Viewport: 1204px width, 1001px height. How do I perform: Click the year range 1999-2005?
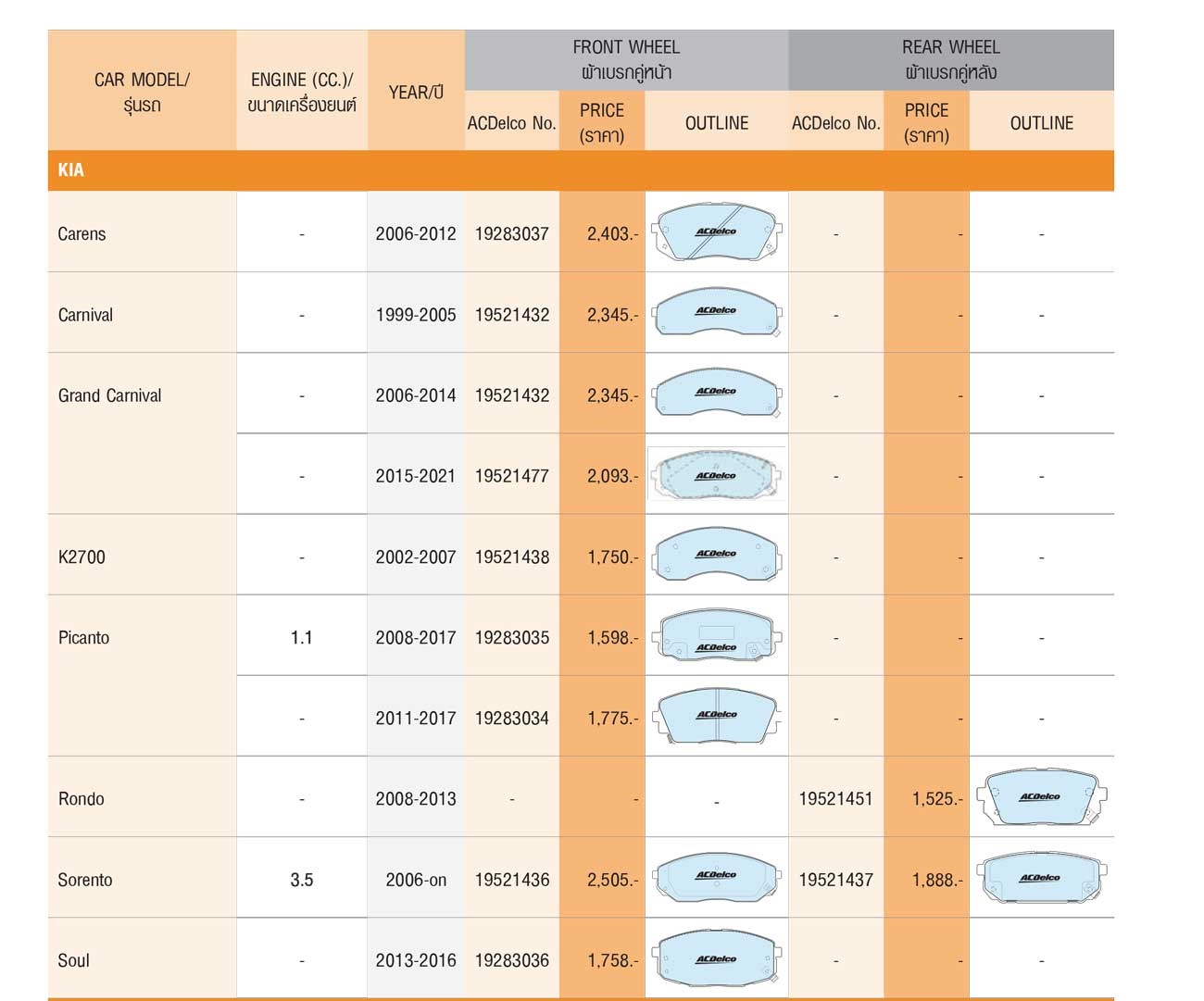tap(416, 315)
